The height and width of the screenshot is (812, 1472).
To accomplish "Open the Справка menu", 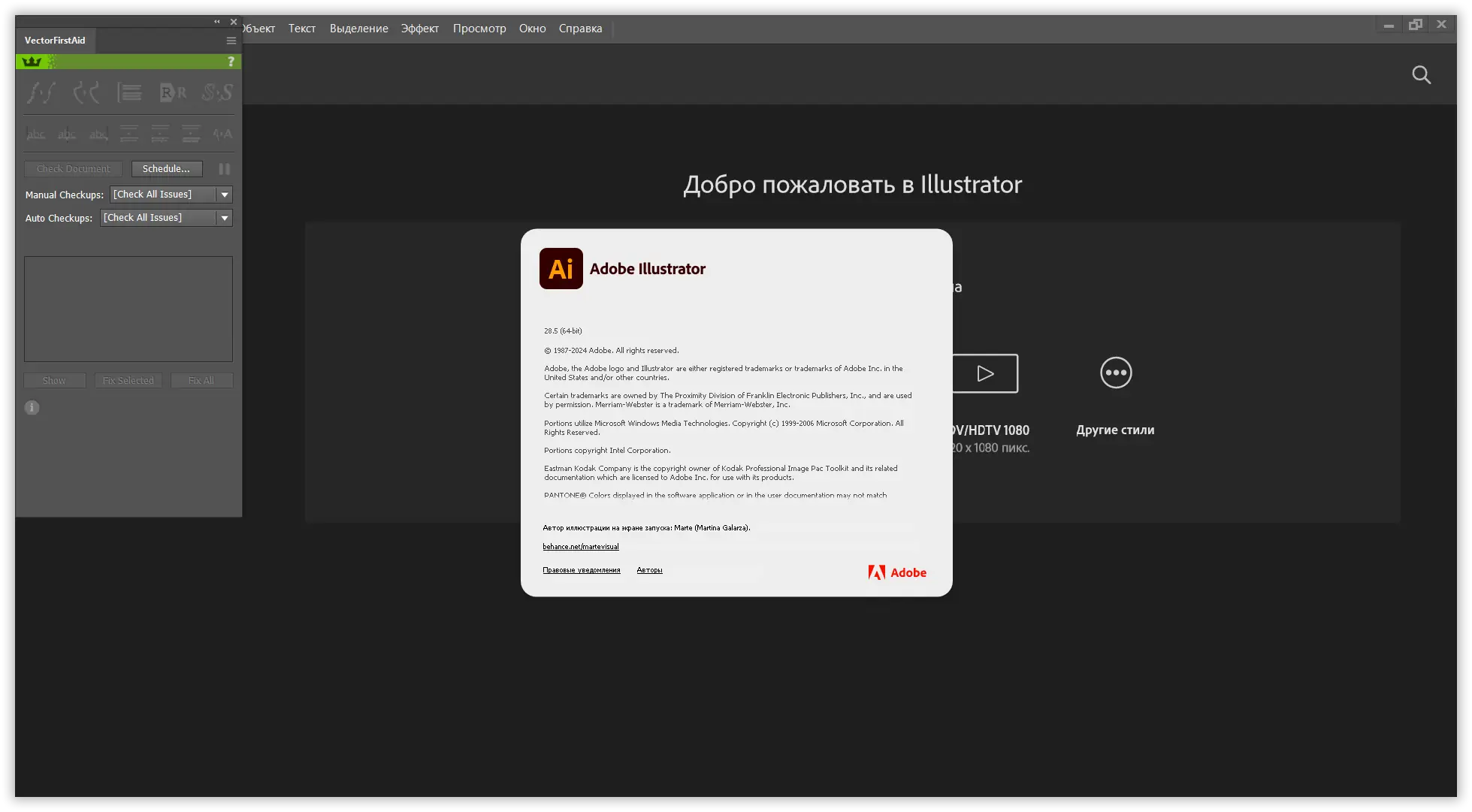I will point(580,29).
